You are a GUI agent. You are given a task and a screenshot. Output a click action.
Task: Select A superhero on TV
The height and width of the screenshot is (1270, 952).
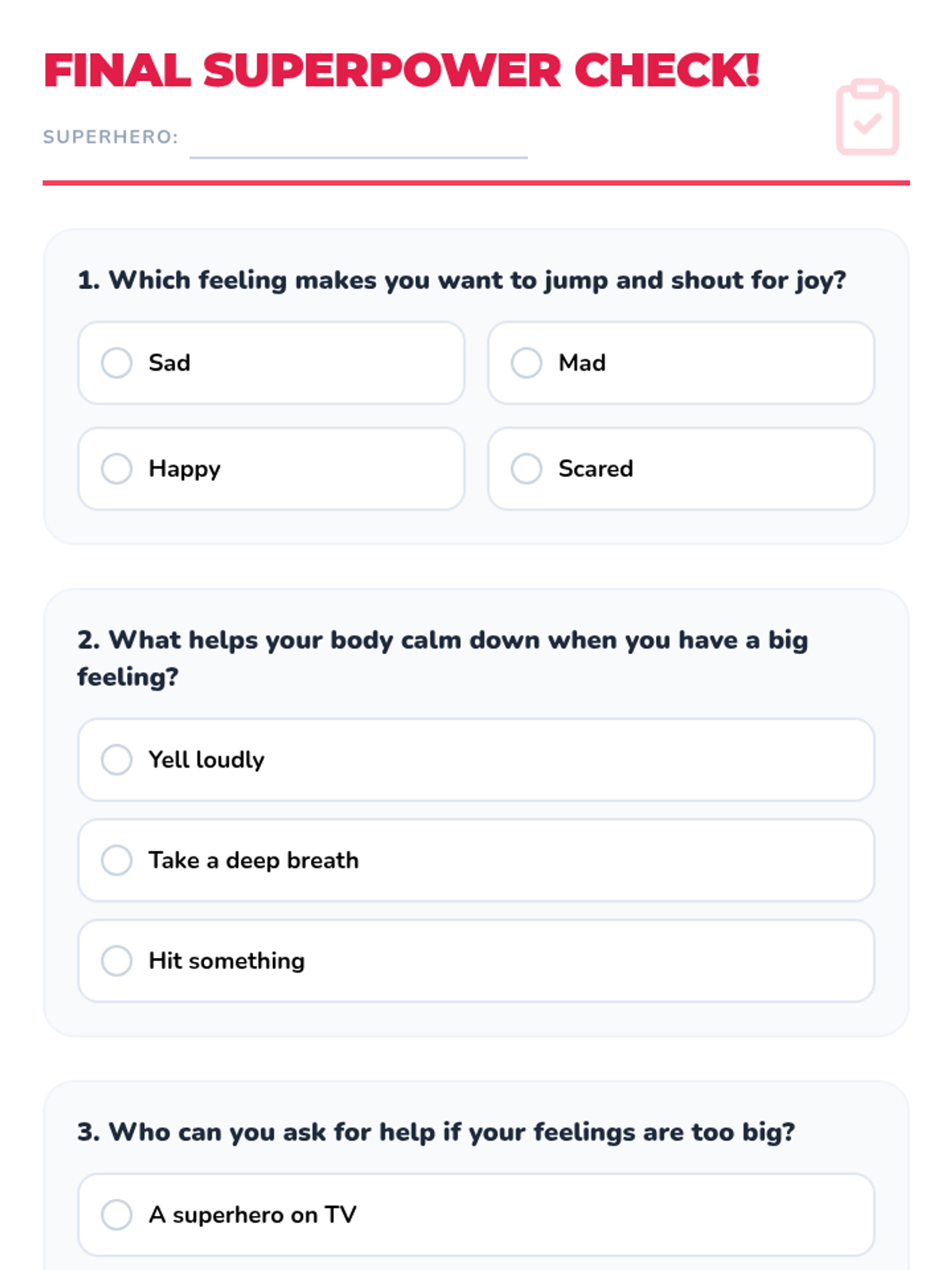117,1214
